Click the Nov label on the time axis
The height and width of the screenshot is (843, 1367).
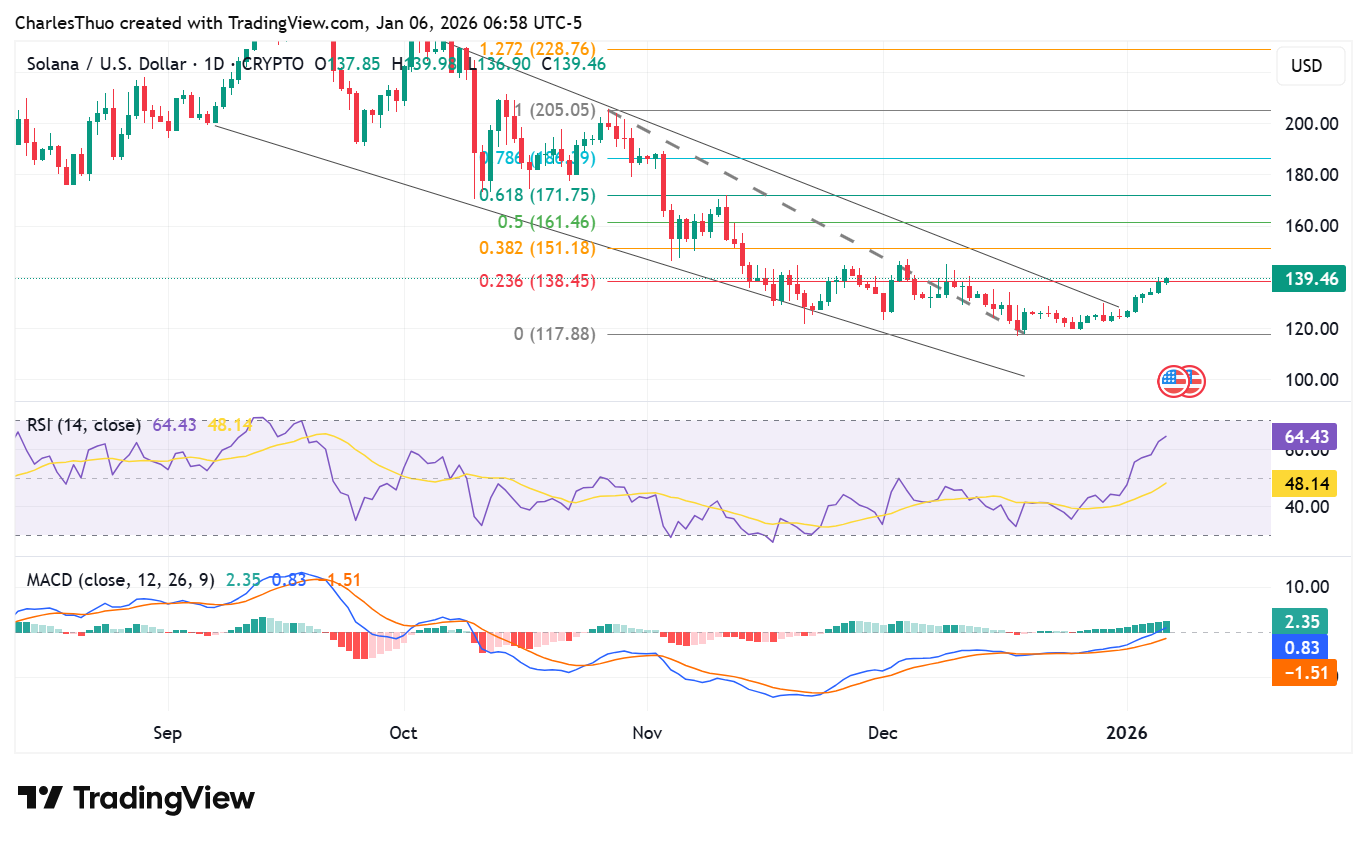click(x=647, y=733)
